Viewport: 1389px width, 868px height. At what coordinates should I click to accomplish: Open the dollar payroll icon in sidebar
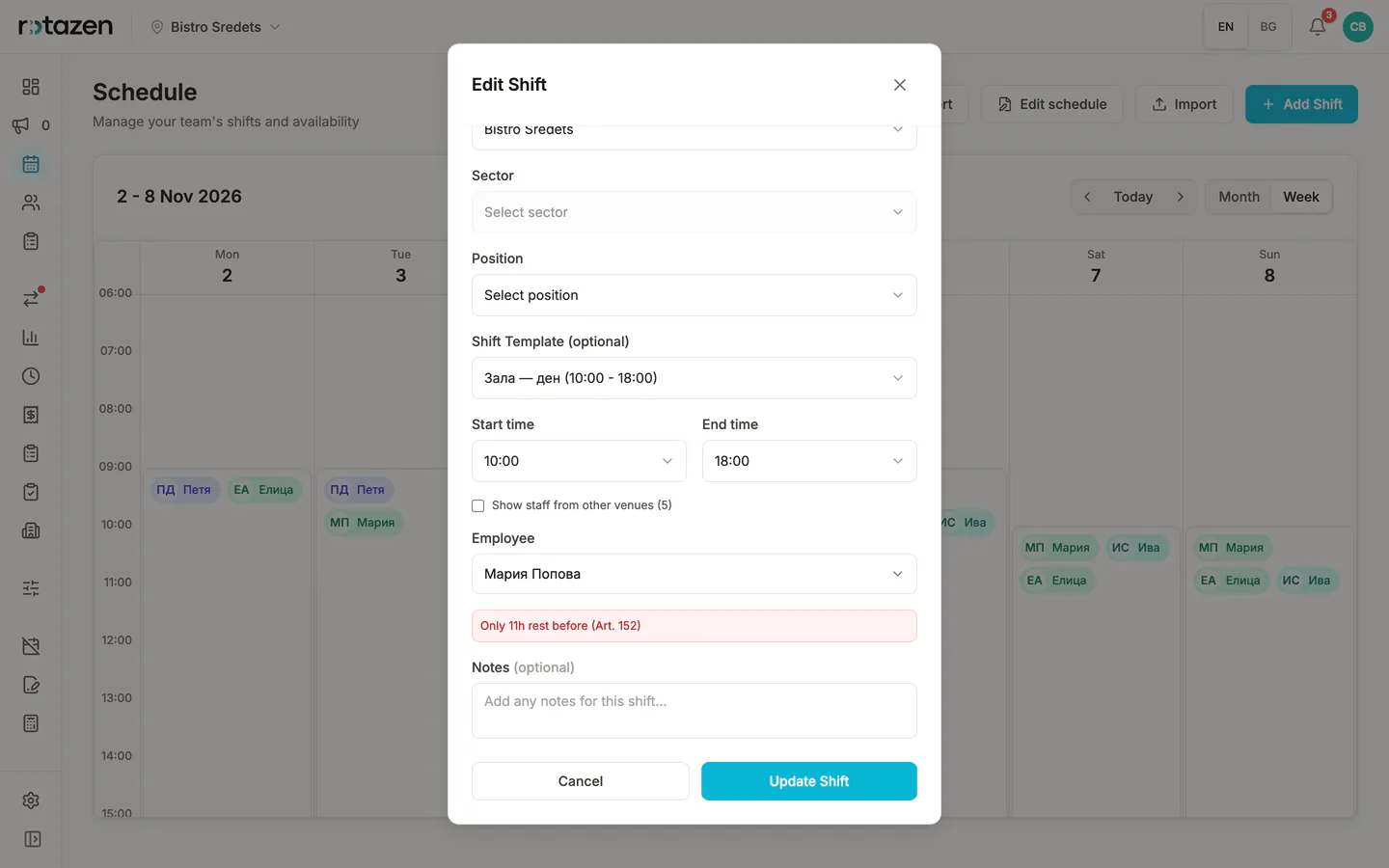(x=31, y=415)
